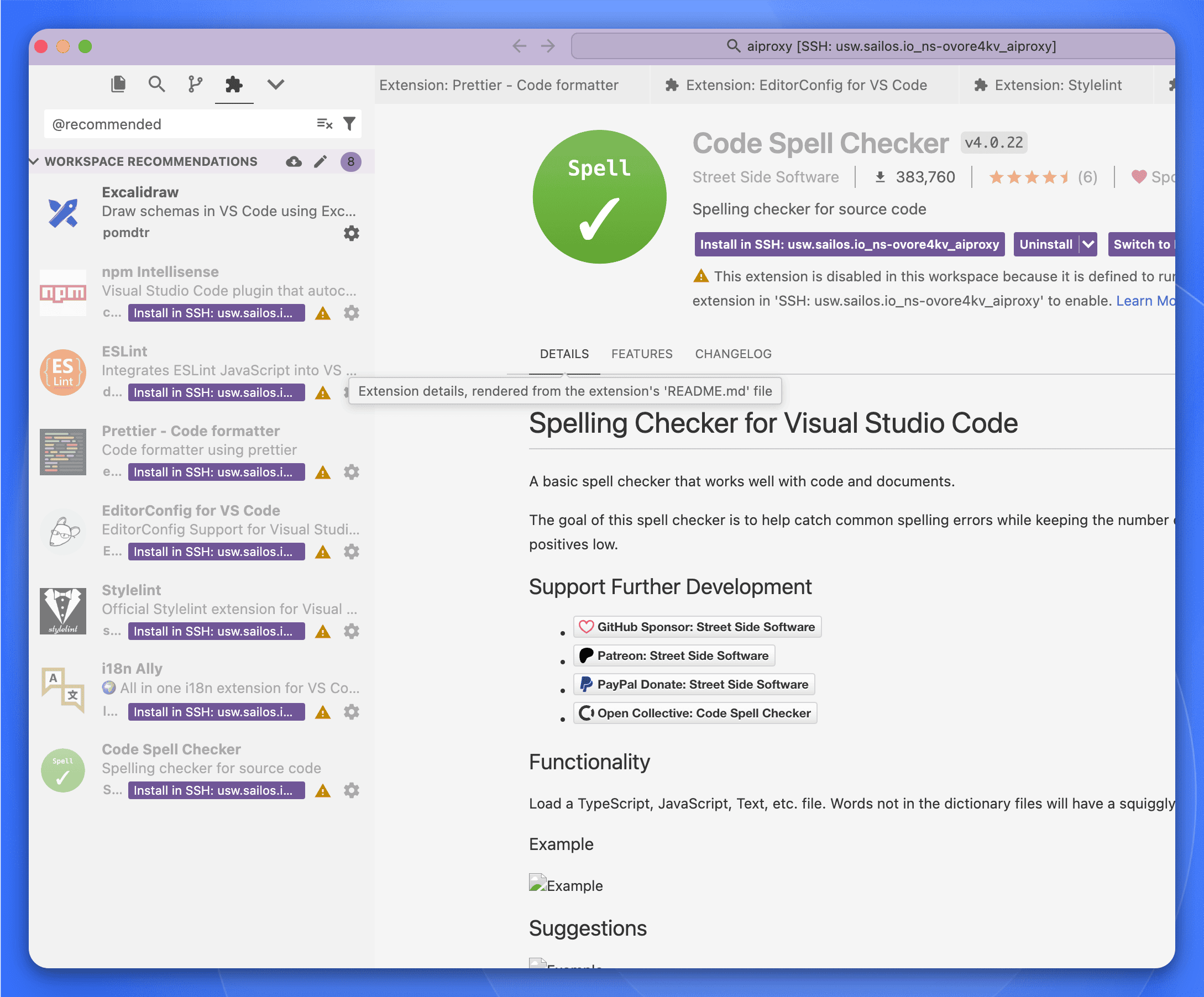Show additional views chevron in activity bar
This screenshot has width=1204, height=997.
[276, 84]
